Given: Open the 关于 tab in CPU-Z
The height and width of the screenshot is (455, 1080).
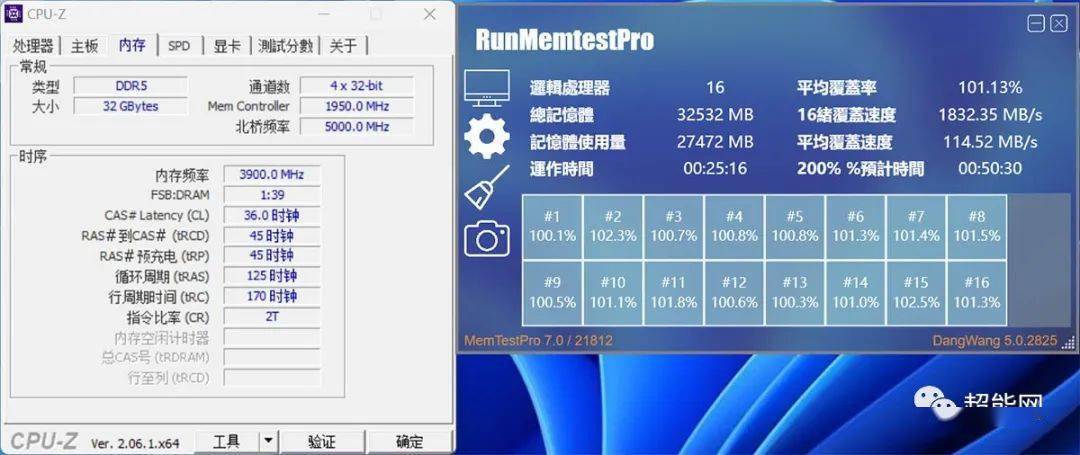Looking at the screenshot, I should pos(343,46).
